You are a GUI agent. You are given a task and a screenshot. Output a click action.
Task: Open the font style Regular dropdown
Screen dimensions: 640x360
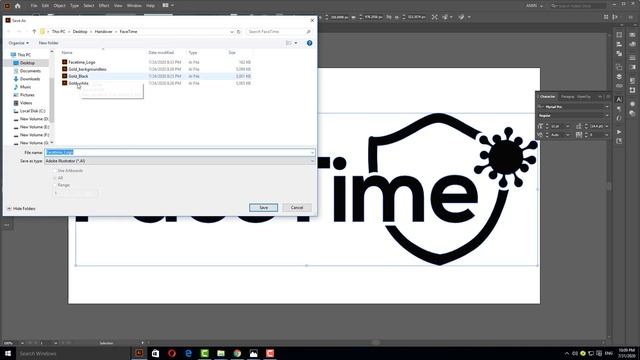pyautogui.click(x=607, y=116)
